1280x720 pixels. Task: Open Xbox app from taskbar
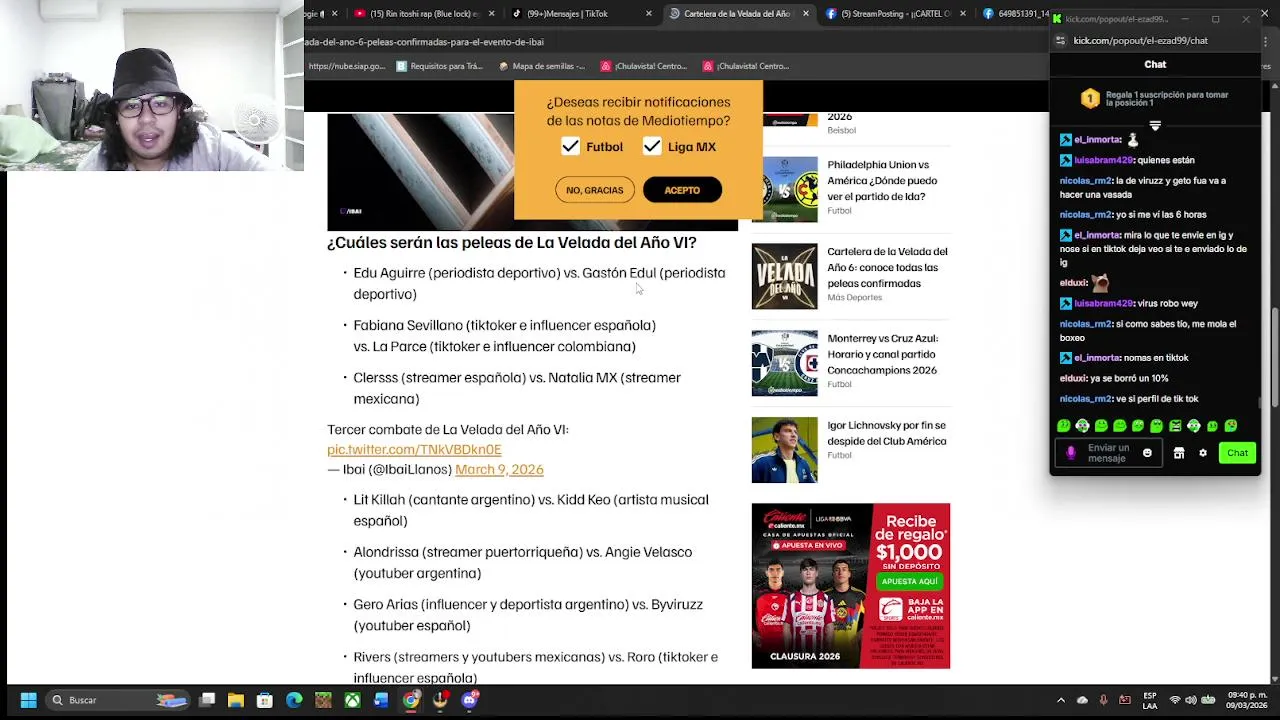pos(352,700)
